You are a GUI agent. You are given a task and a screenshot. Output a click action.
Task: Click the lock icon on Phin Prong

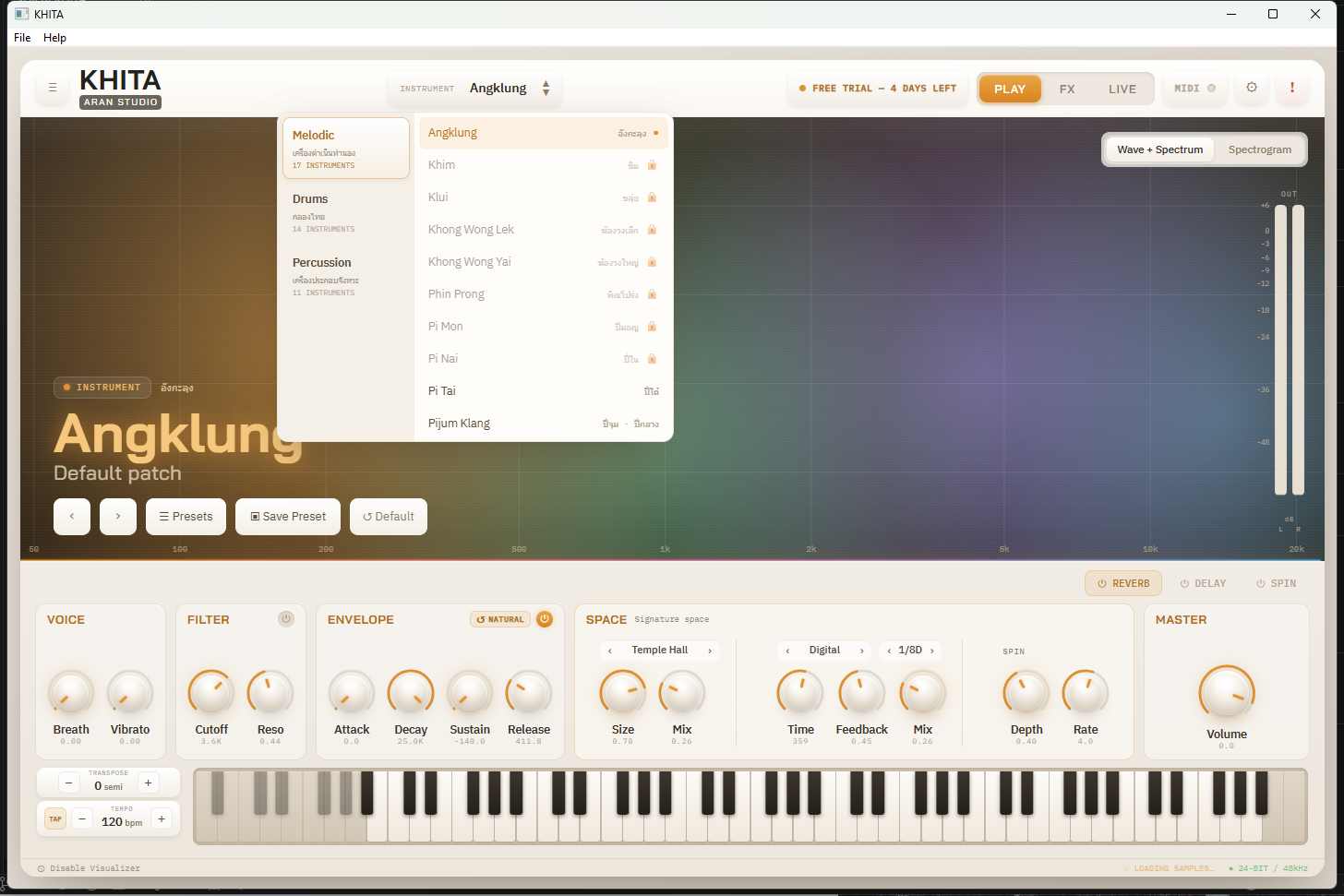652,294
